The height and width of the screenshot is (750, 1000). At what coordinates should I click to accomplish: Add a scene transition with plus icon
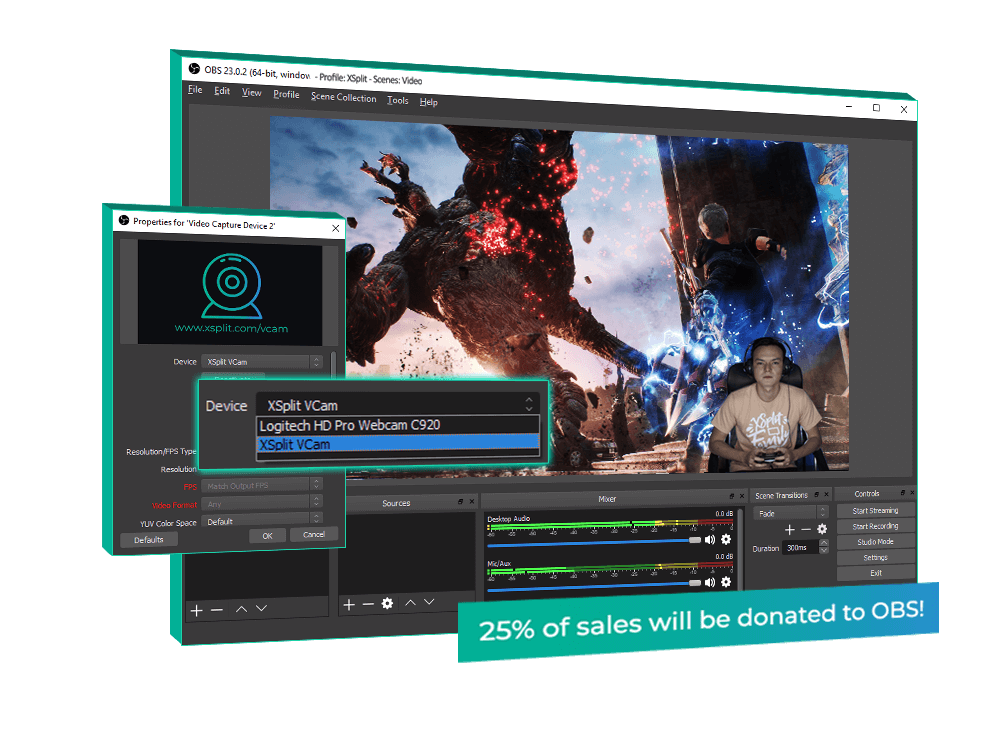point(790,530)
